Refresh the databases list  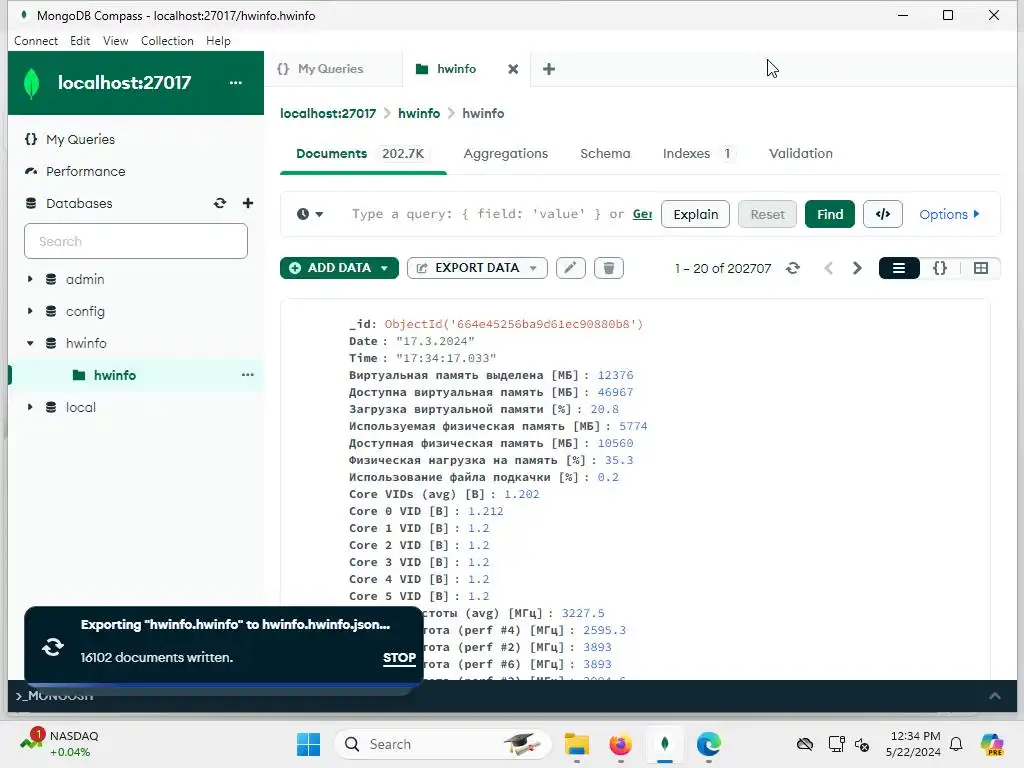pyautogui.click(x=220, y=203)
